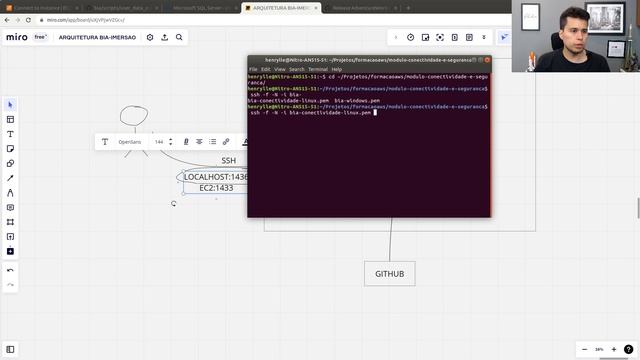Open text color picker
Screen dimensions: 640x360
tap(244, 142)
